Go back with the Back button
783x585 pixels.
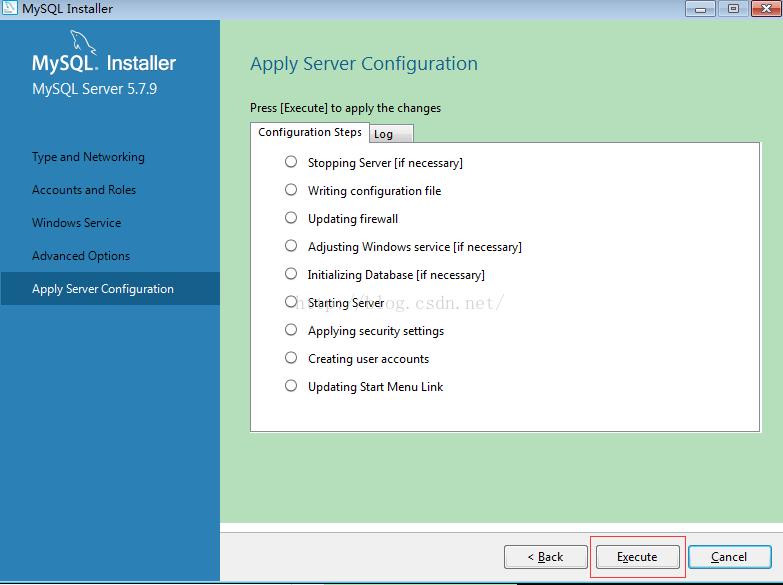point(545,557)
